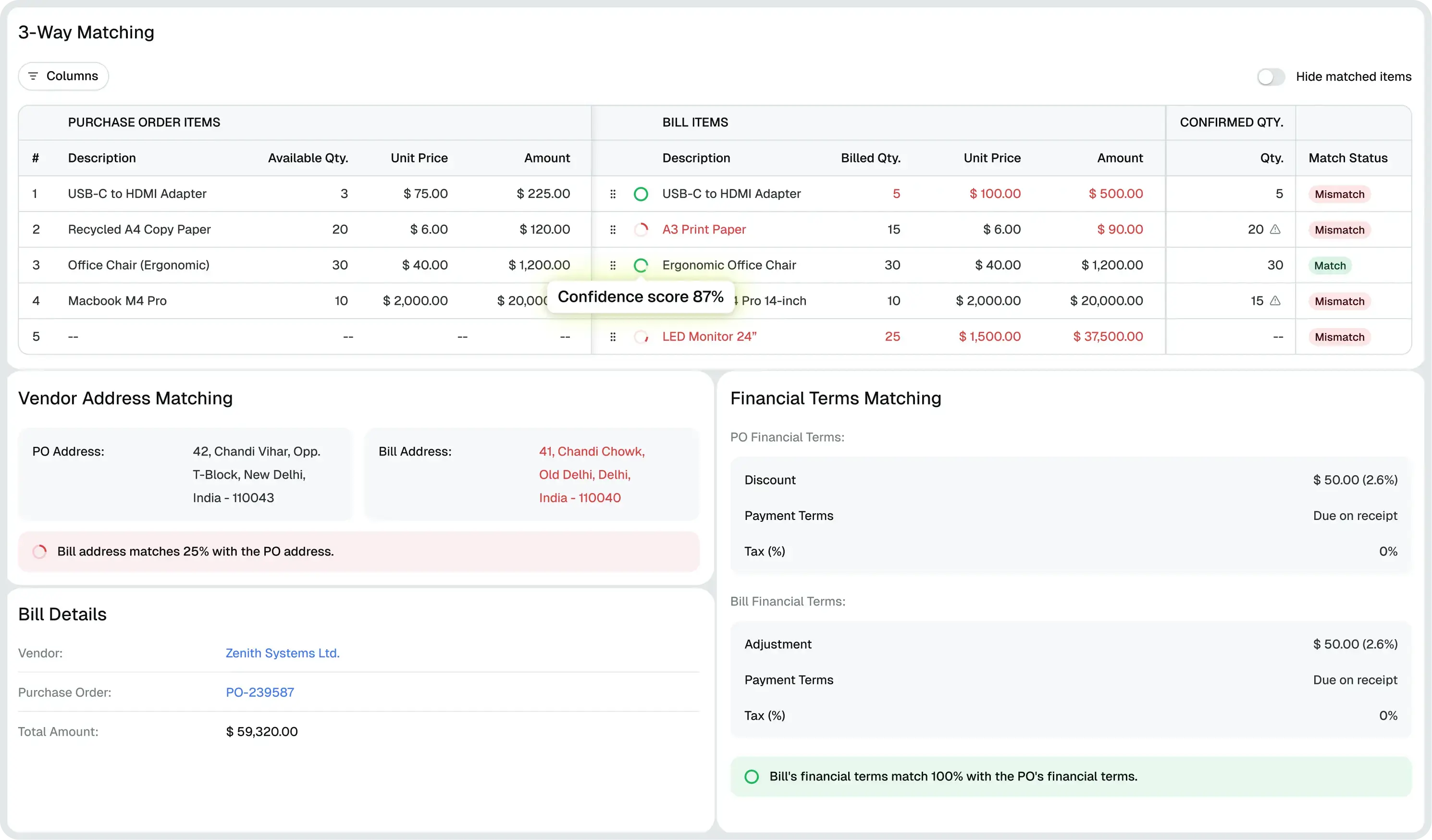The height and width of the screenshot is (840, 1432).
Task: Click Billed Qty. column header
Action: [871, 158]
